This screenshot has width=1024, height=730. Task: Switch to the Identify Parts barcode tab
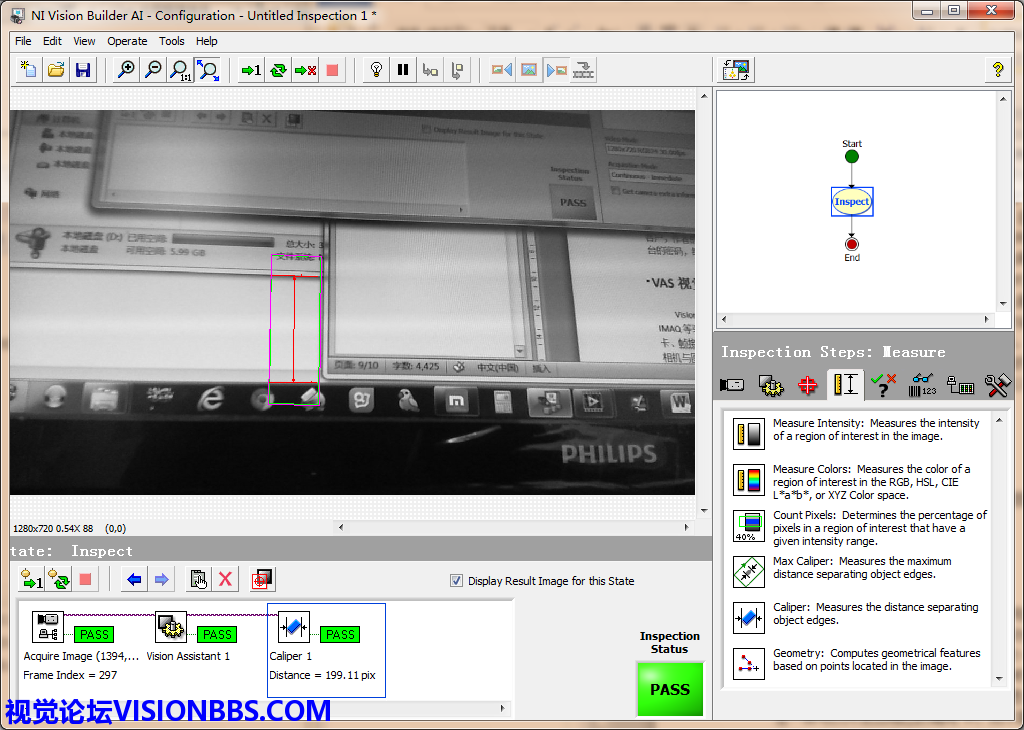point(922,385)
